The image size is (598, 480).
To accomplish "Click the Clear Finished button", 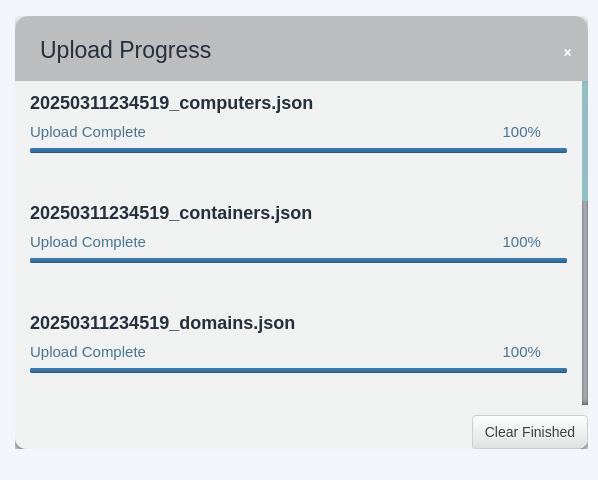I will click(530, 432).
